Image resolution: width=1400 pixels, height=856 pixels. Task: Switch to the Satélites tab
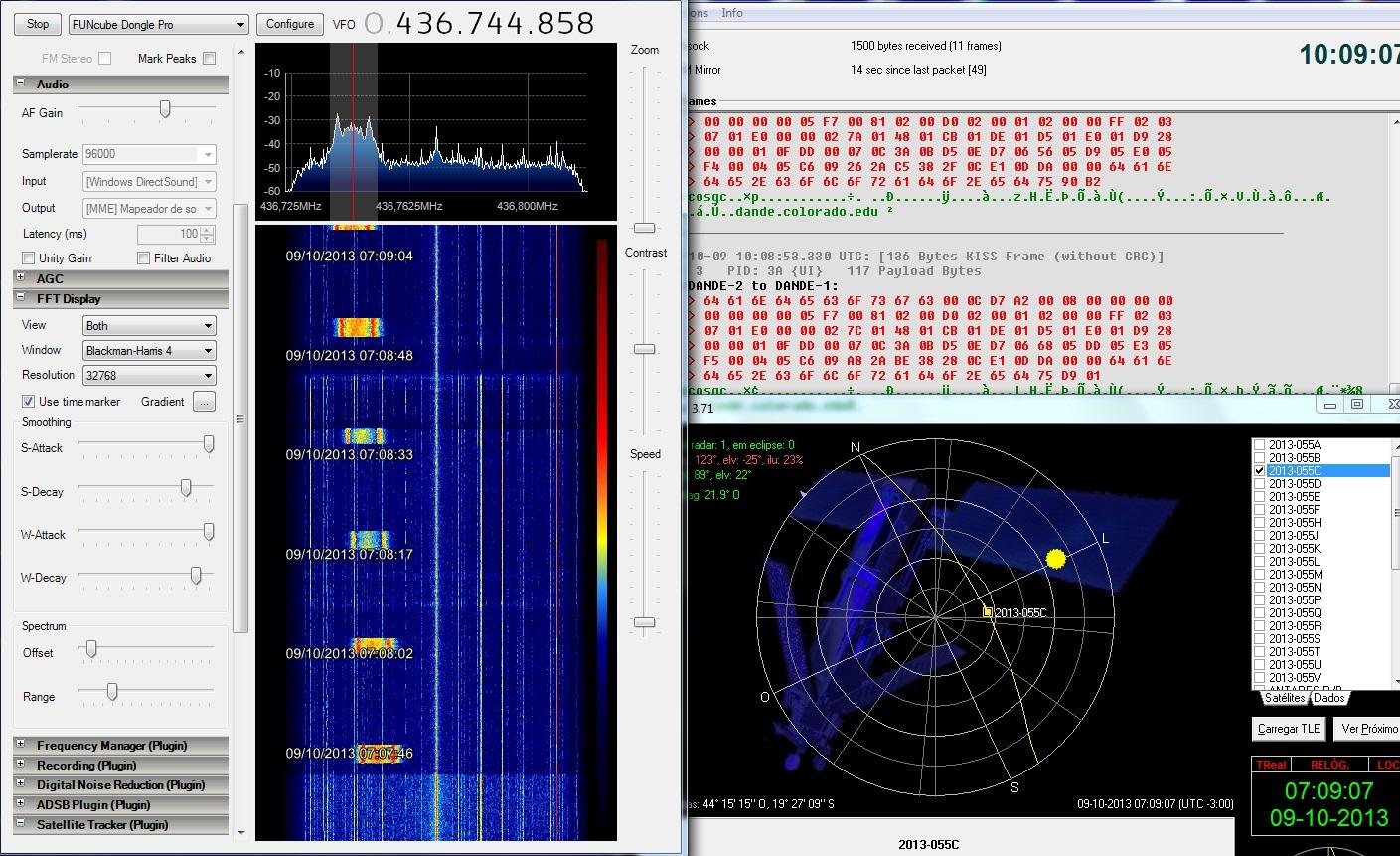[1285, 698]
